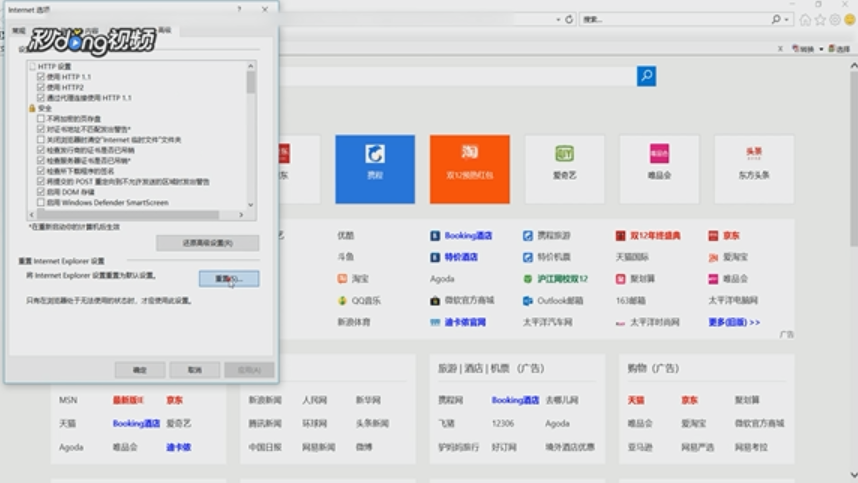
Task: Click the 选择 toolbar item
Action: 839,49
